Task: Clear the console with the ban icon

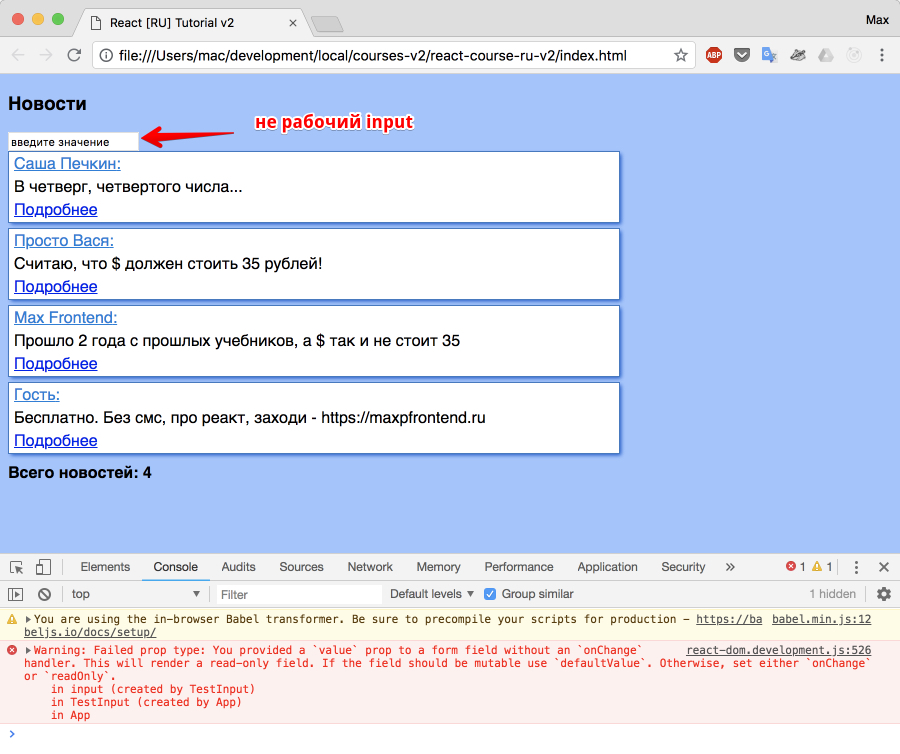Action: click(x=44, y=594)
